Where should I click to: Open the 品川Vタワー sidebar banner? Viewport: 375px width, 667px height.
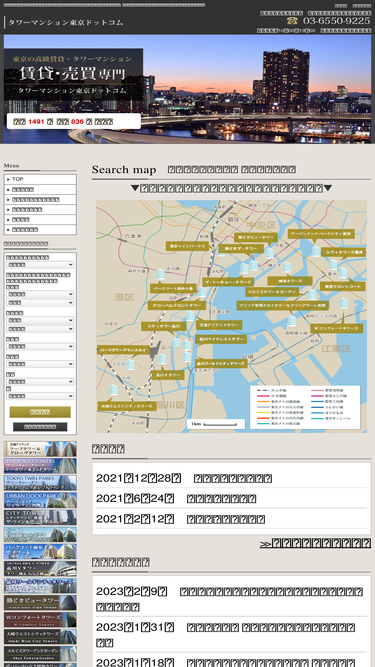pos(40,568)
